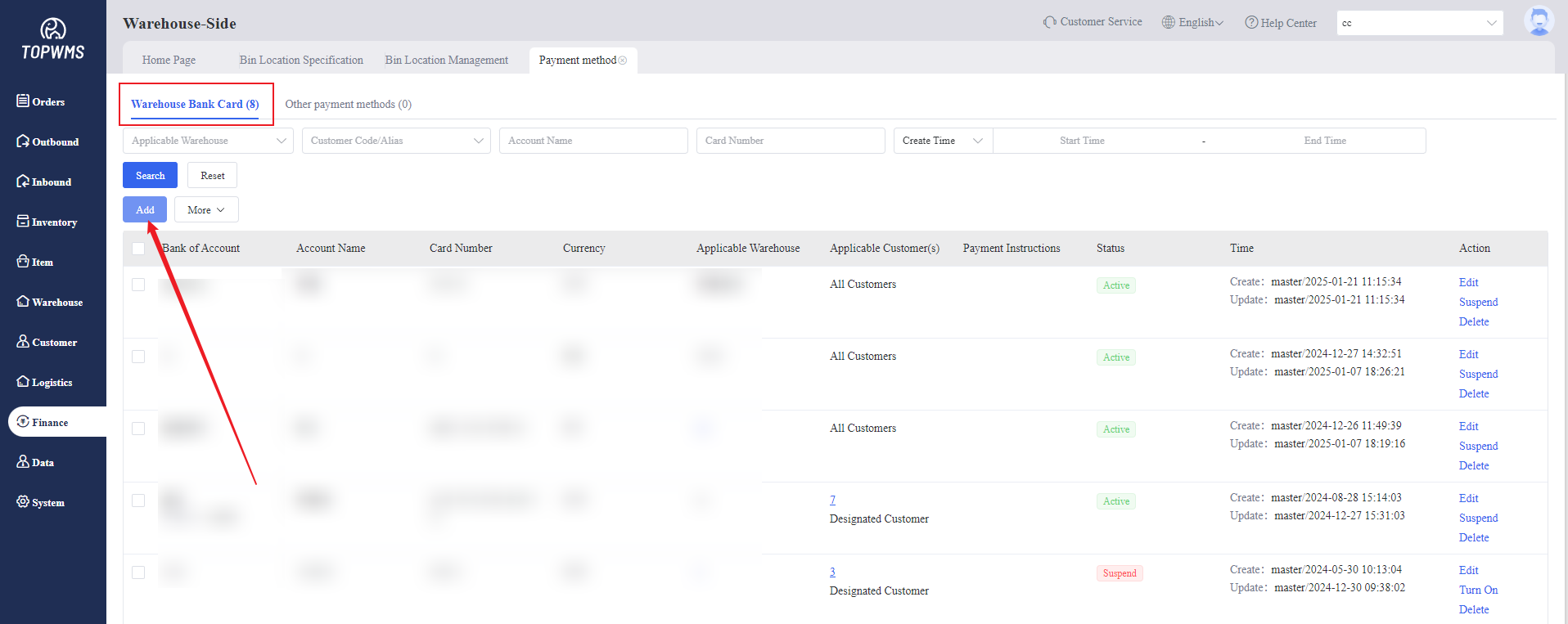Click the Customer Service headset icon
Screen dimensions: 1568x624
[1049, 22]
